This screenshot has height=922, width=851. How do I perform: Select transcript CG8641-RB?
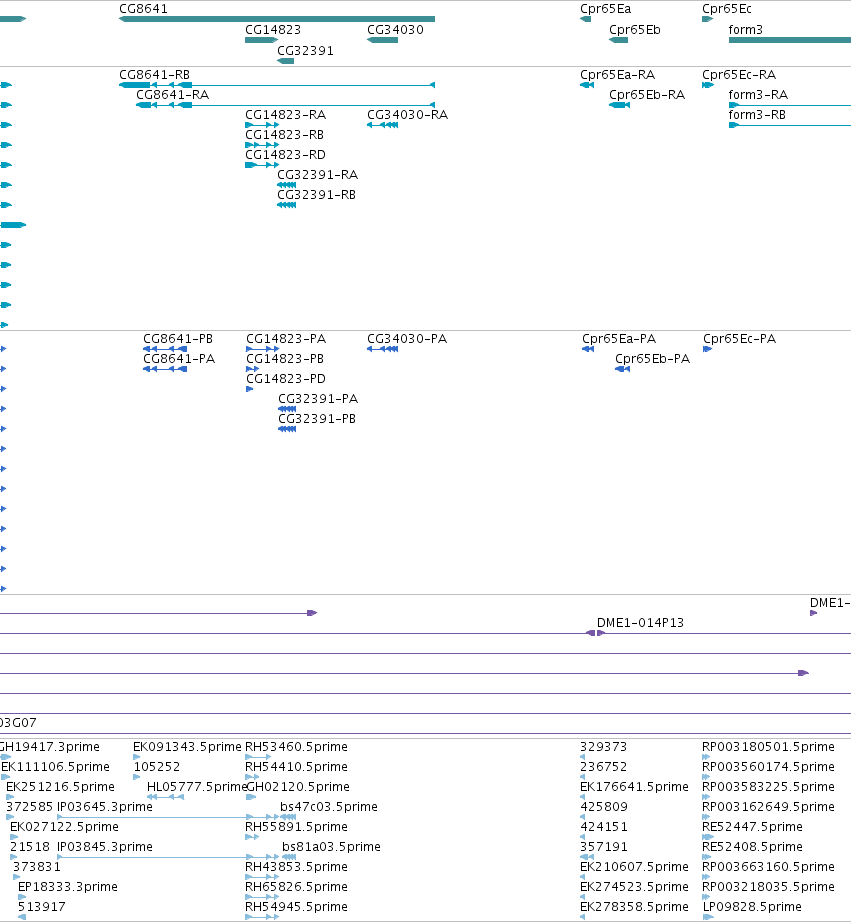[x=276, y=85]
